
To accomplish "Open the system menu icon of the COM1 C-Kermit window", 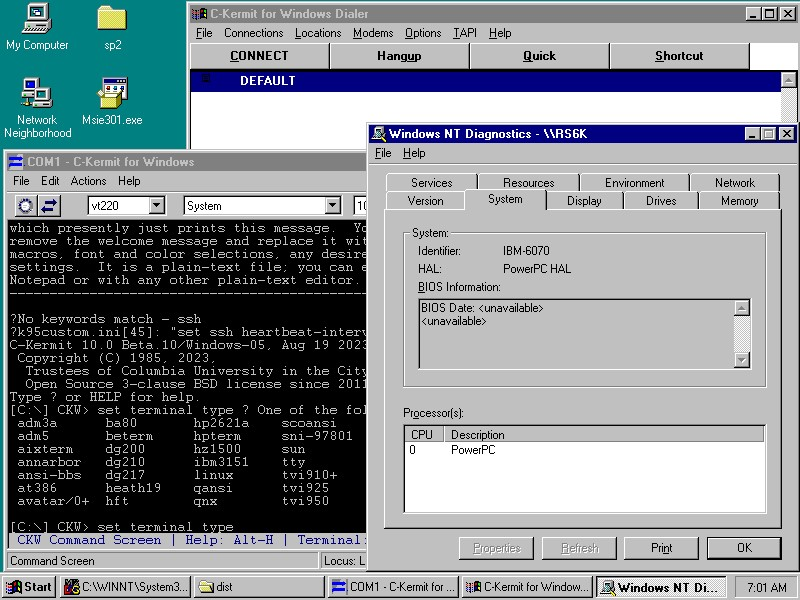I will [x=16, y=162].
